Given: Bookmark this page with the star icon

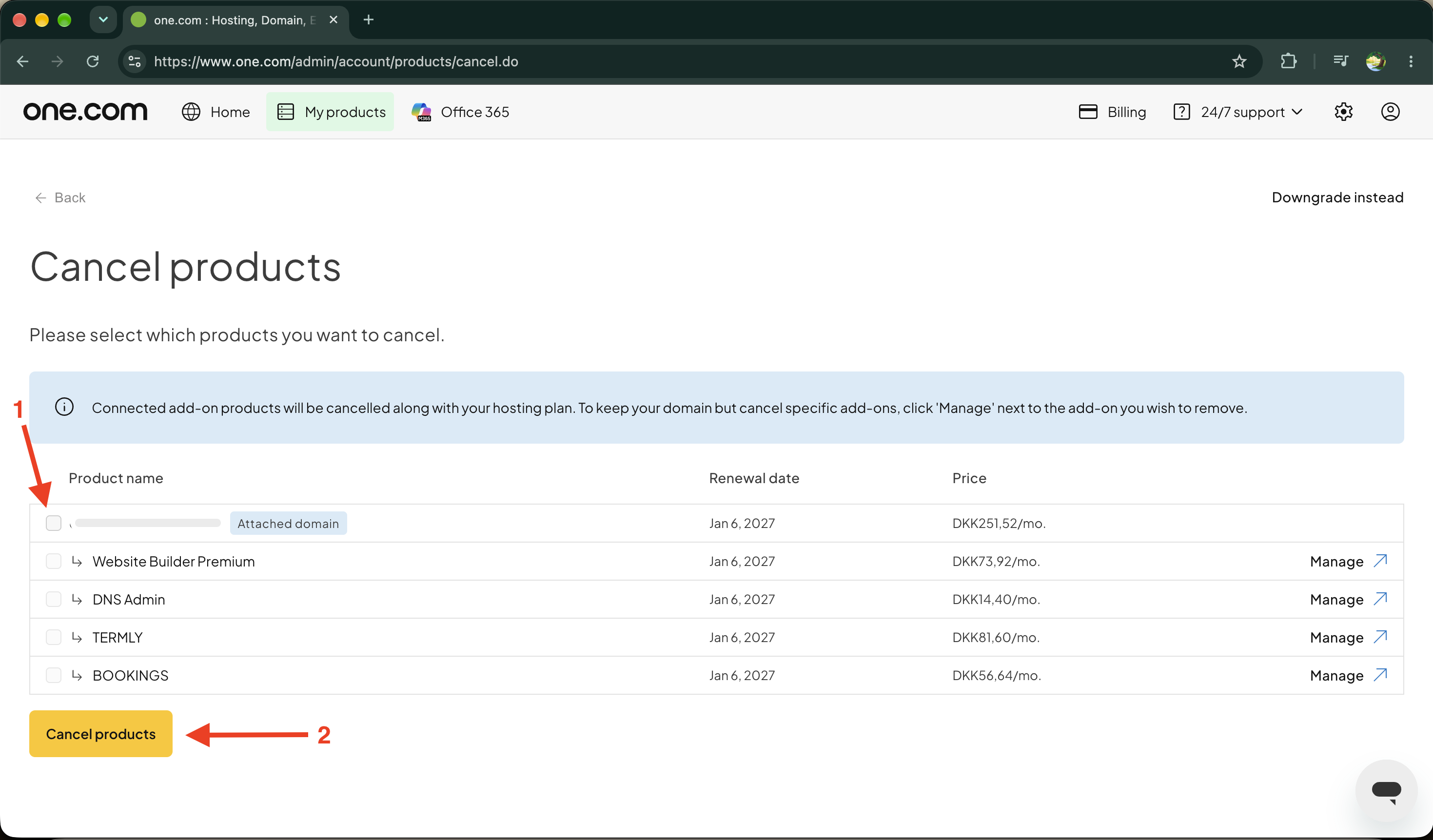Looking at the screenshot, I should (x=1239, y=61).
